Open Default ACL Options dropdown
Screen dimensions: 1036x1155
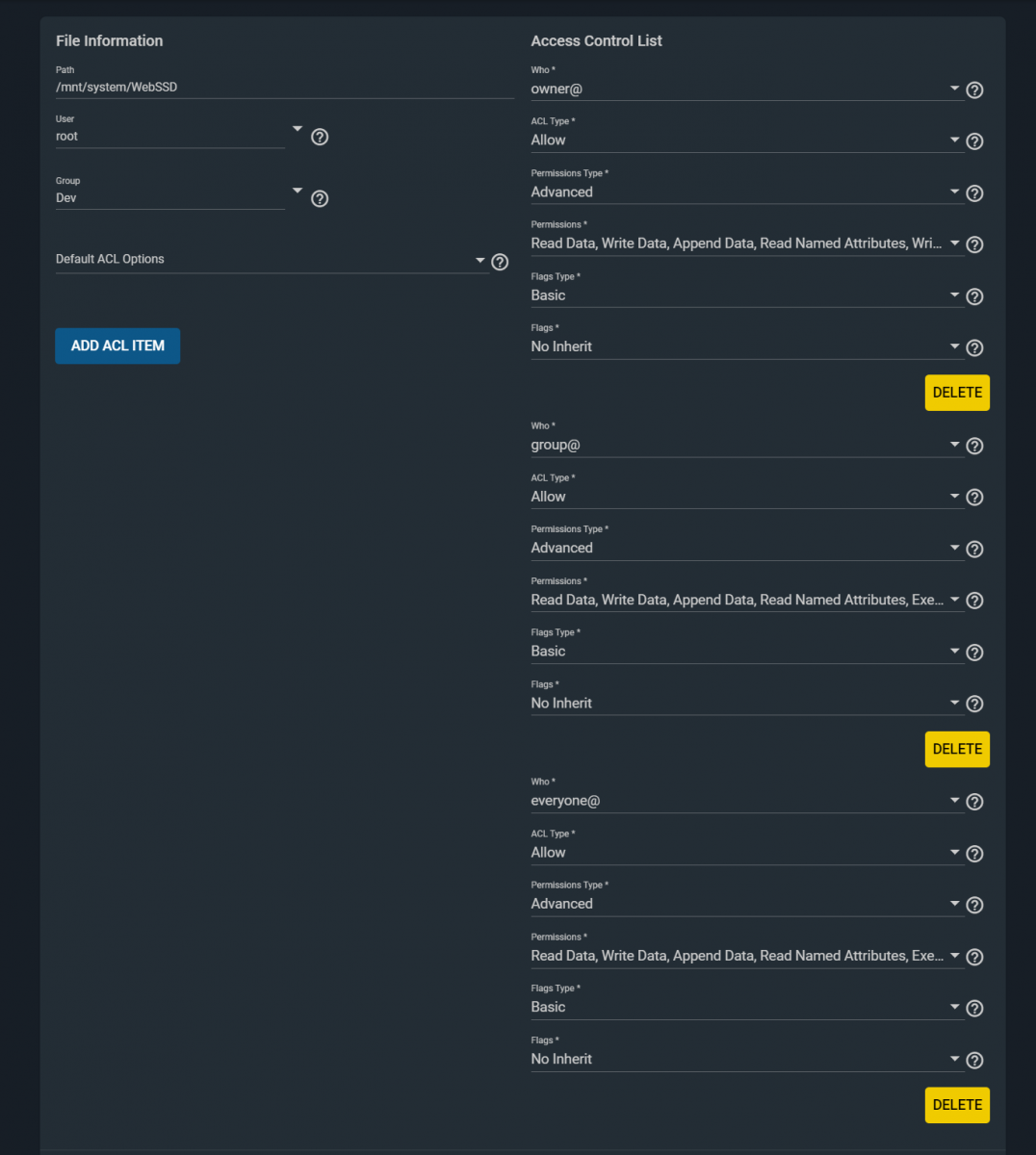coord(272,259)
